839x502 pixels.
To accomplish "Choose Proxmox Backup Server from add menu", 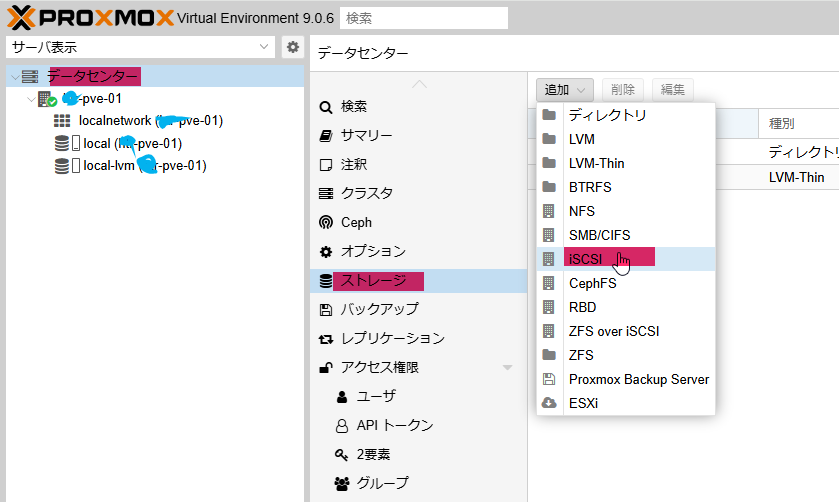I will pyautogui.click(x=626, y=379).
